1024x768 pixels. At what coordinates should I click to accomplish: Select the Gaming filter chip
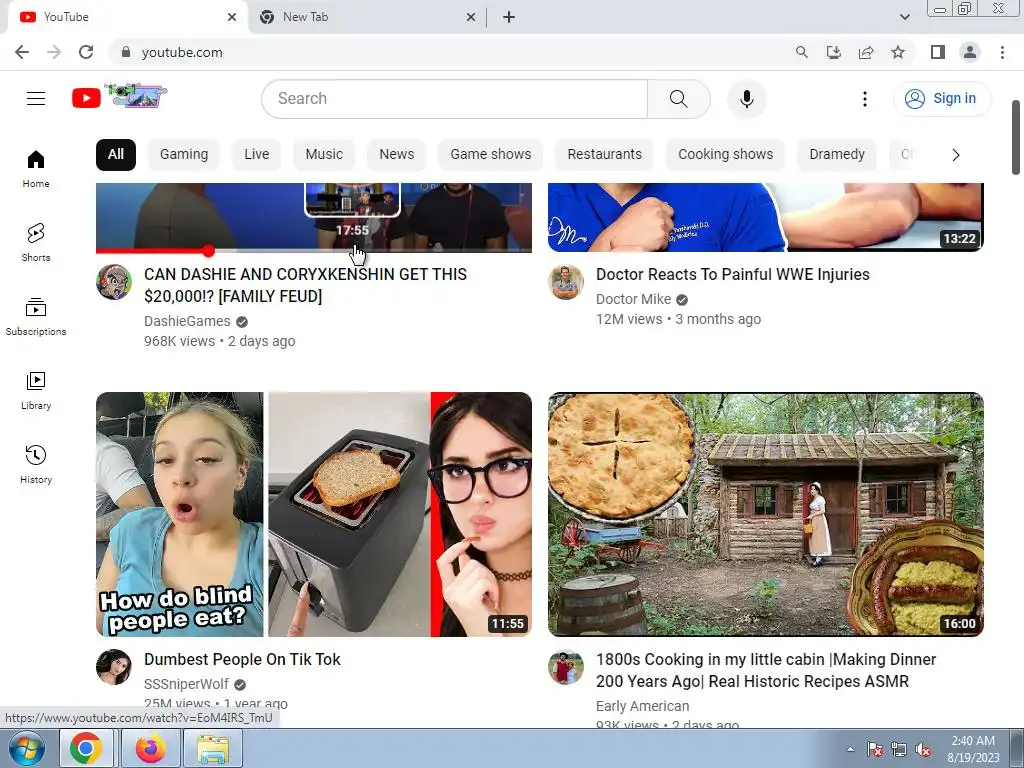click(x=184, y=155)
